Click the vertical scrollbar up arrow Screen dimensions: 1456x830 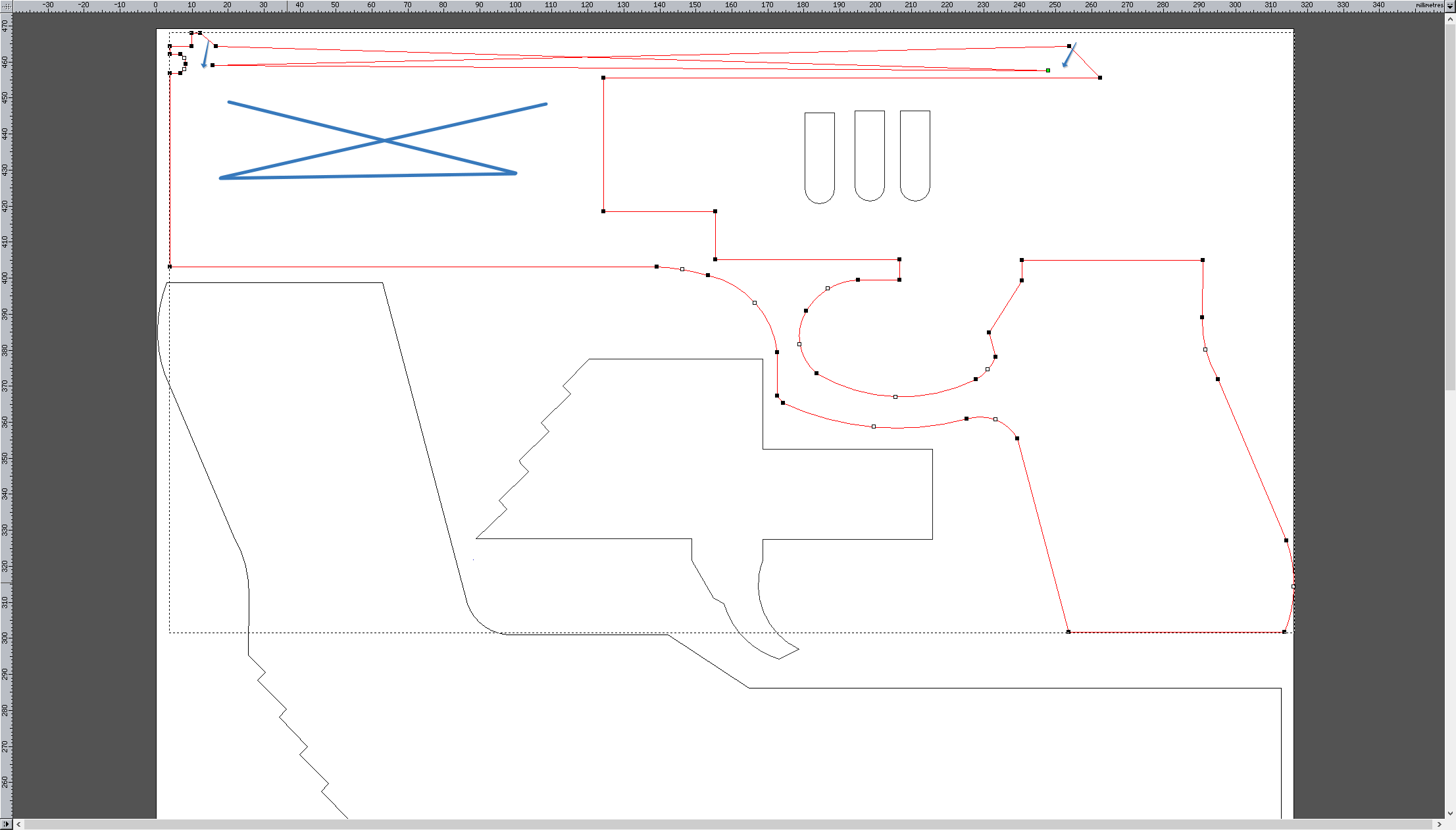click(x=1450, y=19)
